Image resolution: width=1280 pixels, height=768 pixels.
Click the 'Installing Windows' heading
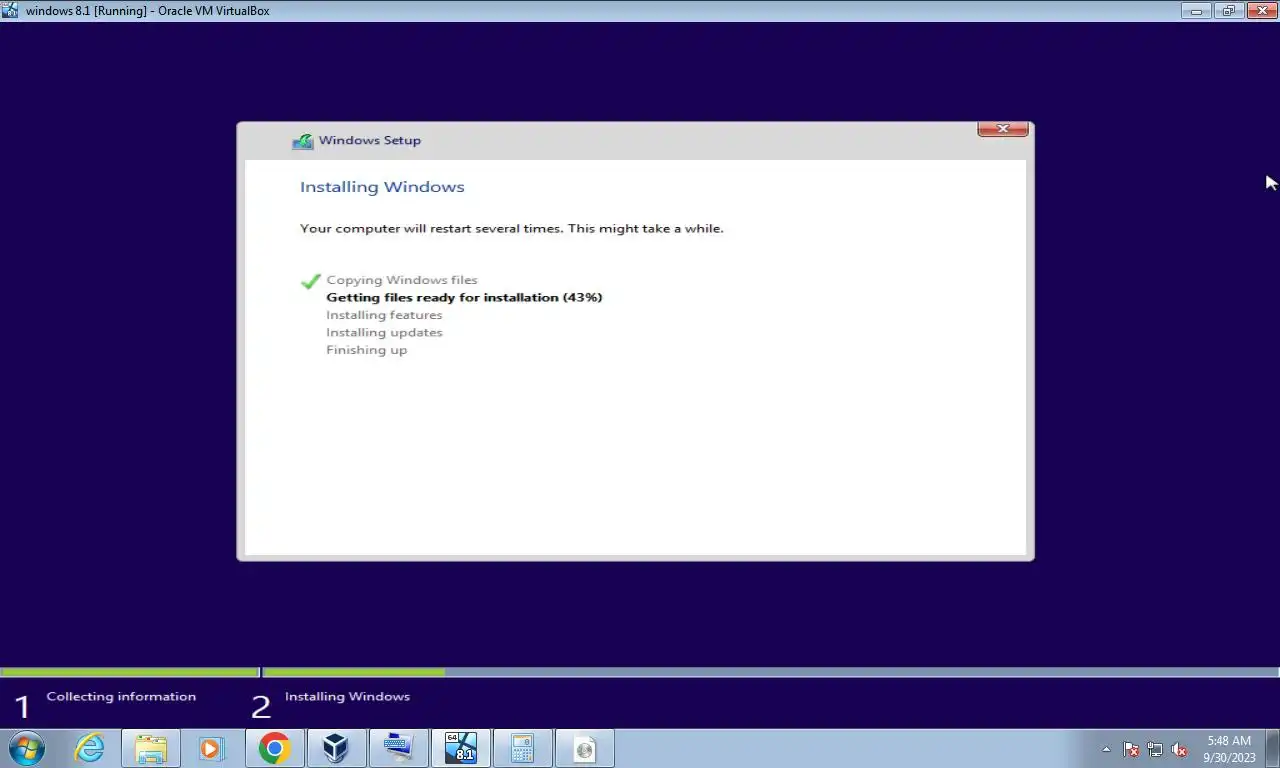382,187
